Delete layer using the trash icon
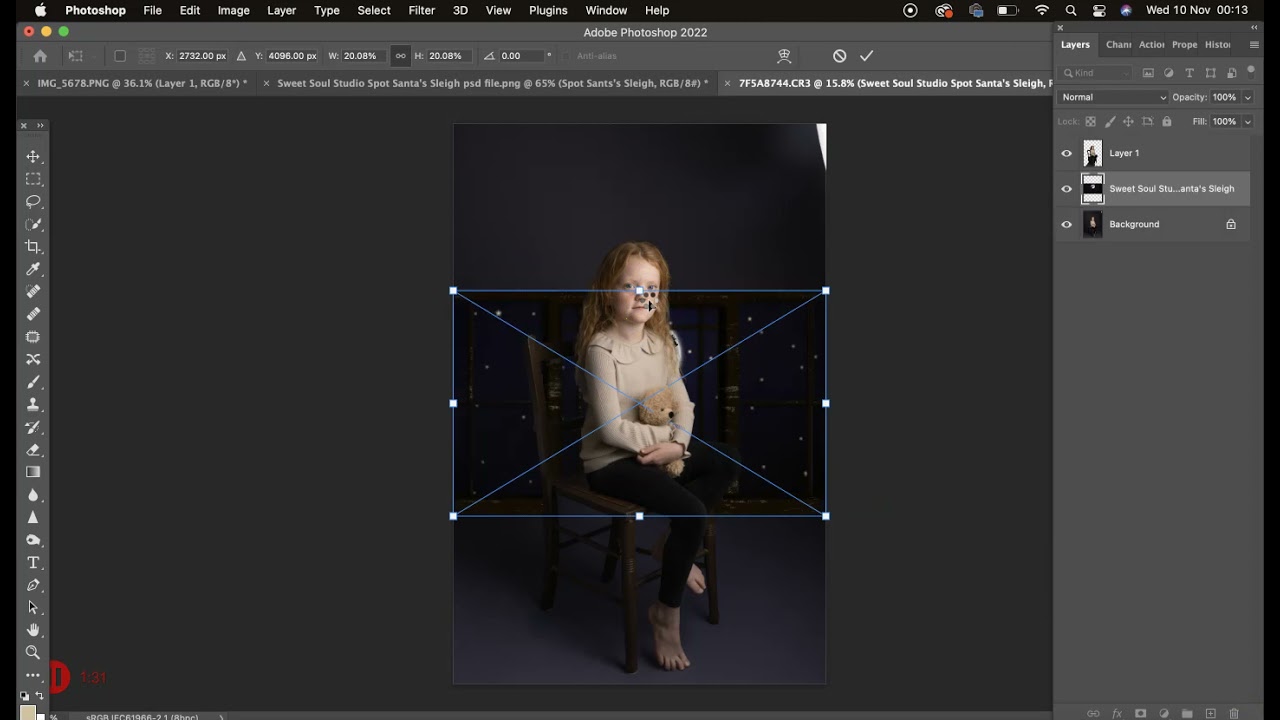Screen dimensions: 1280x720 tap(1234, 713)
